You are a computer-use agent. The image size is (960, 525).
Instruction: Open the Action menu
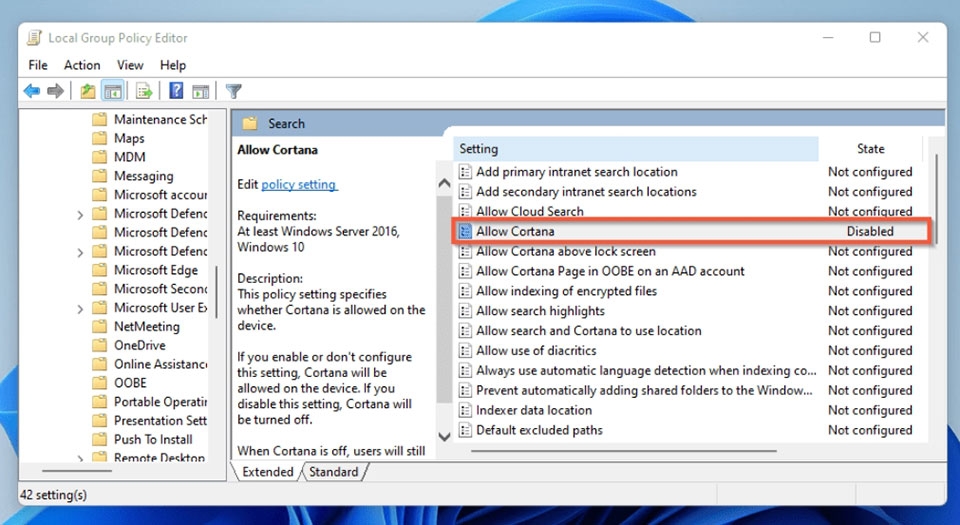point(82,65)
